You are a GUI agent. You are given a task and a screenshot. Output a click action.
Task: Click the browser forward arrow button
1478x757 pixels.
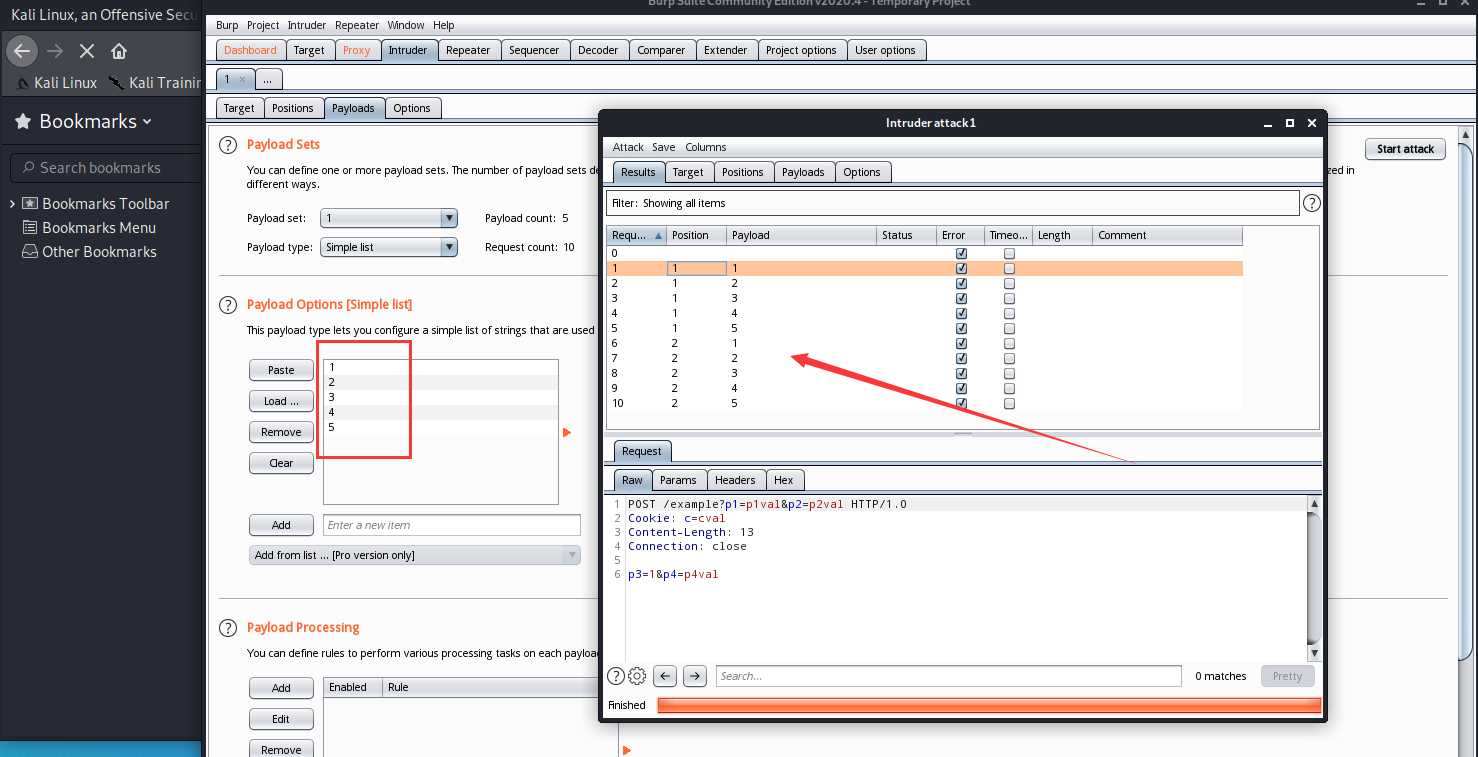(x=55, y=50)
